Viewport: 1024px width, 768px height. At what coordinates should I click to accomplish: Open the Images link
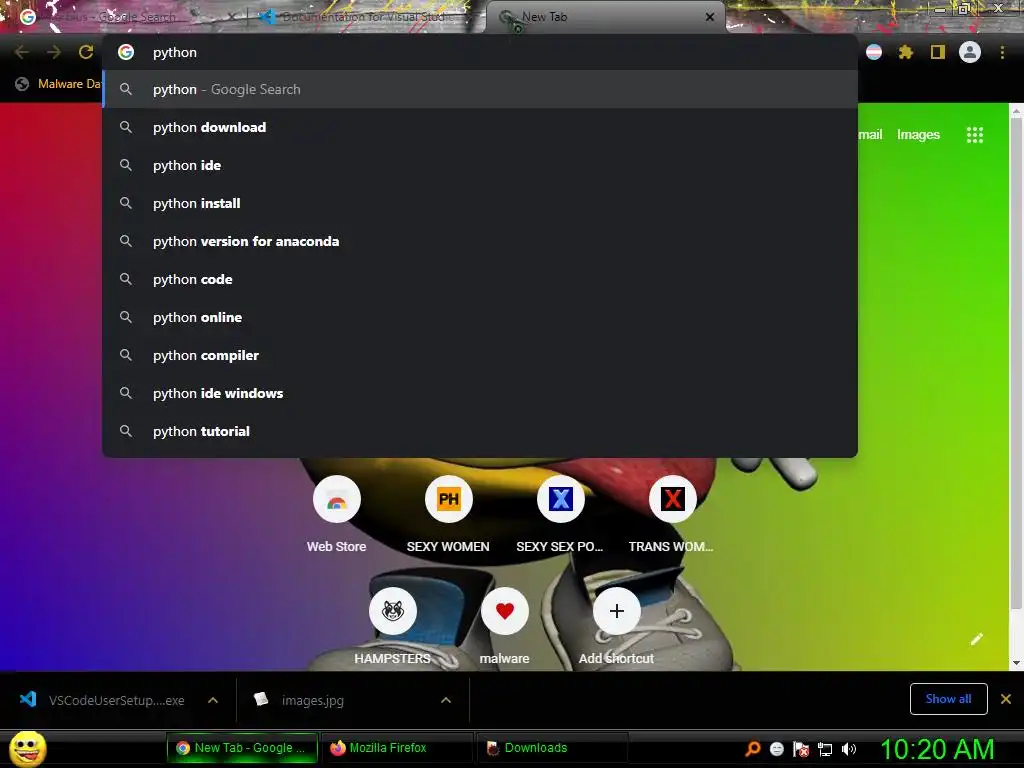918,135
